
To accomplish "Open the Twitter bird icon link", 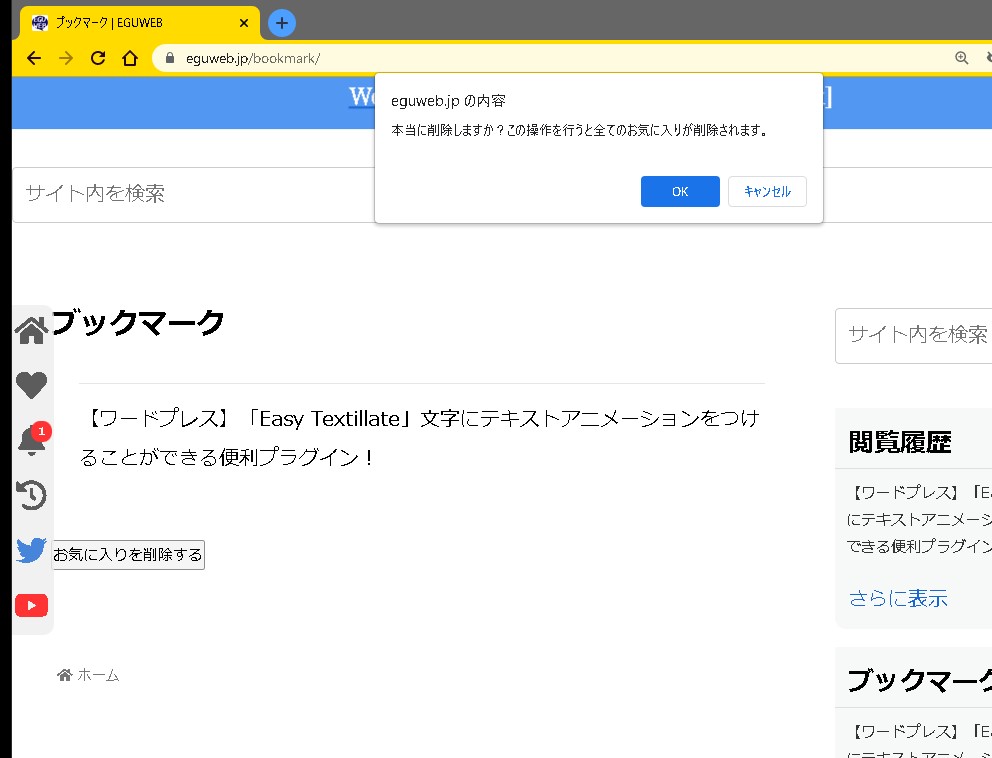I will (31, 550).
